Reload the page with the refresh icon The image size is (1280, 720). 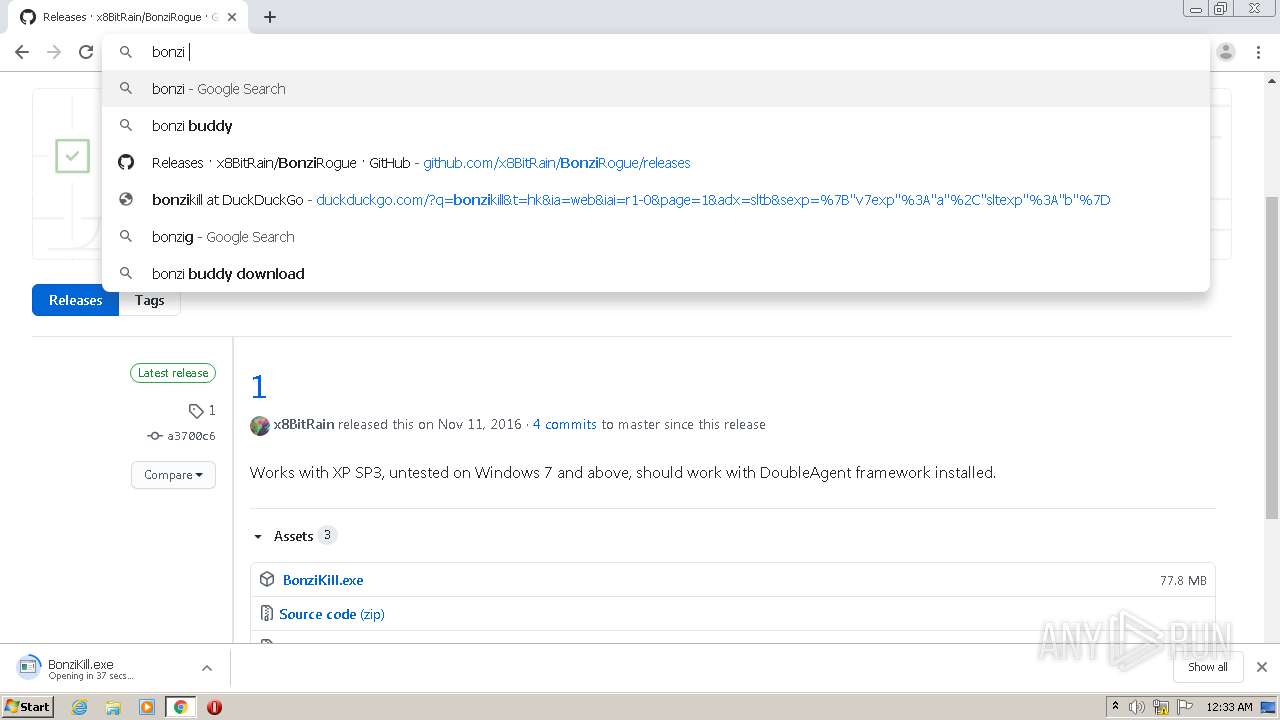[86, 52]
